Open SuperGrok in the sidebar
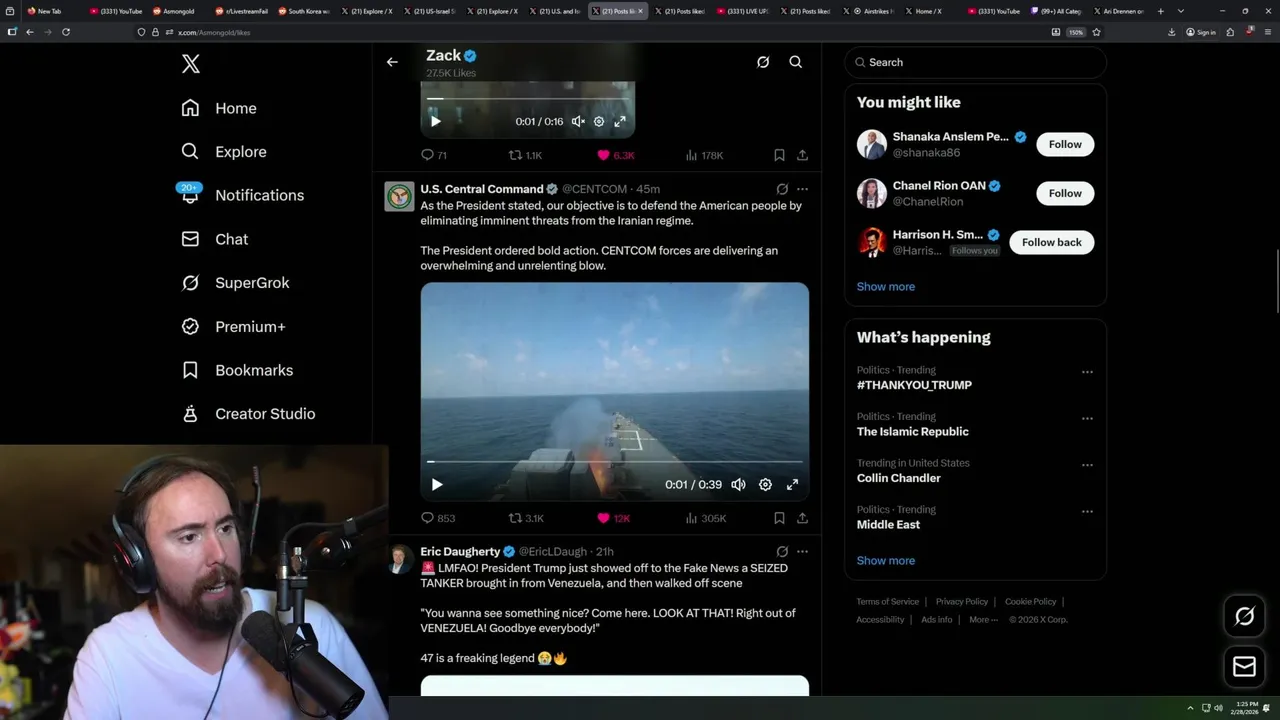 235,283
